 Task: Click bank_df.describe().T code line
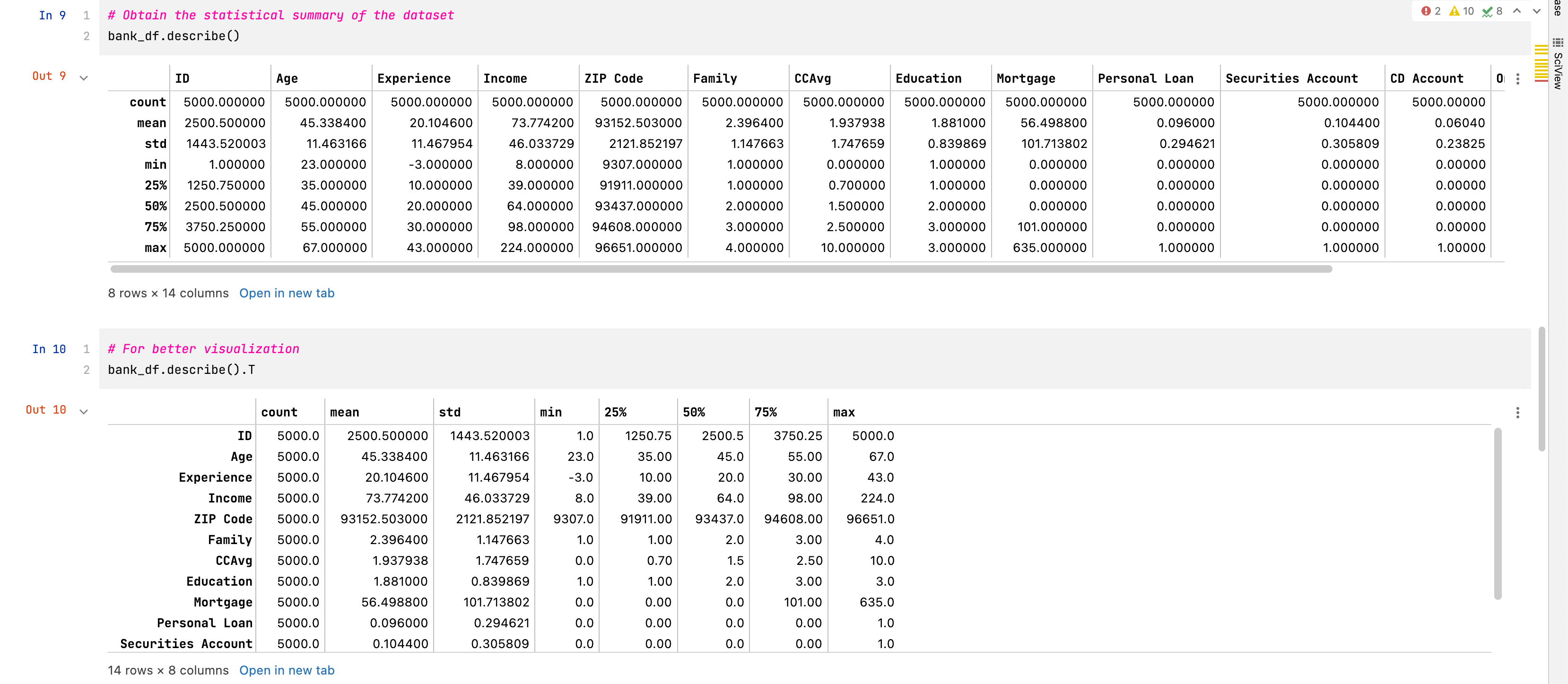(x=182, y=370)
